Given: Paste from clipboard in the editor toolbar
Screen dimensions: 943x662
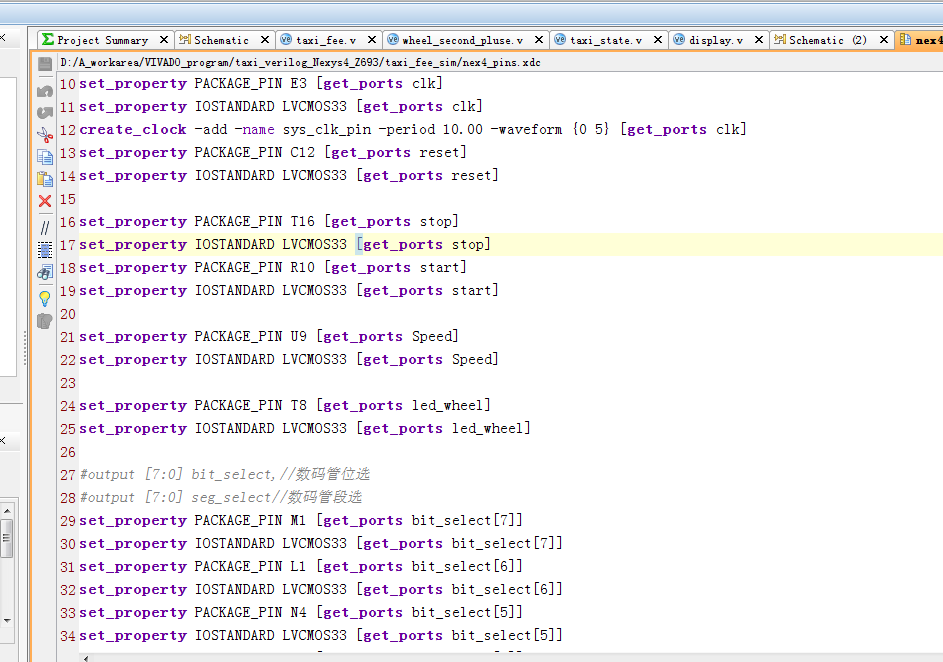Looking at the screenshot, I should pos(45,179).
